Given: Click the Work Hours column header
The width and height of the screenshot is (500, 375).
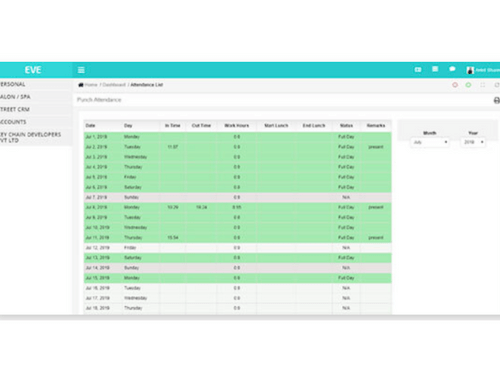Looking at the screenshot, I should pyautogui.click(x=237, y=126).
